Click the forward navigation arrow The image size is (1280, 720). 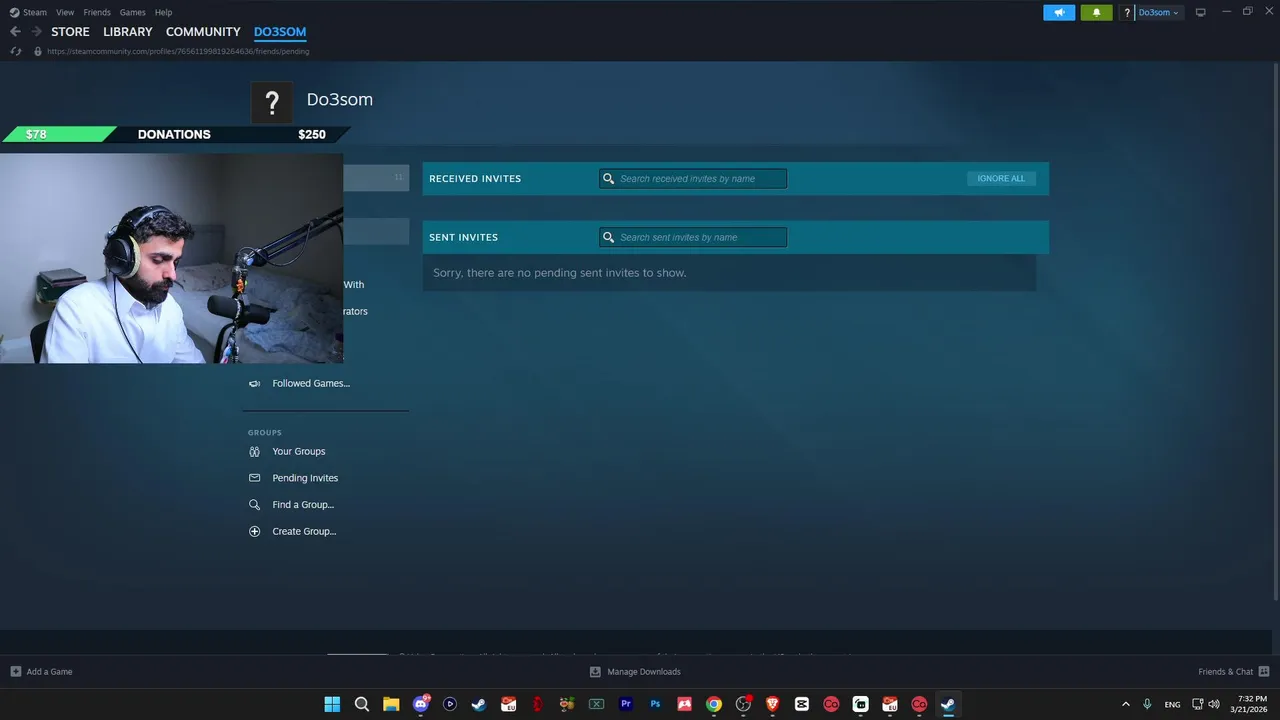(x=36, y=32)
